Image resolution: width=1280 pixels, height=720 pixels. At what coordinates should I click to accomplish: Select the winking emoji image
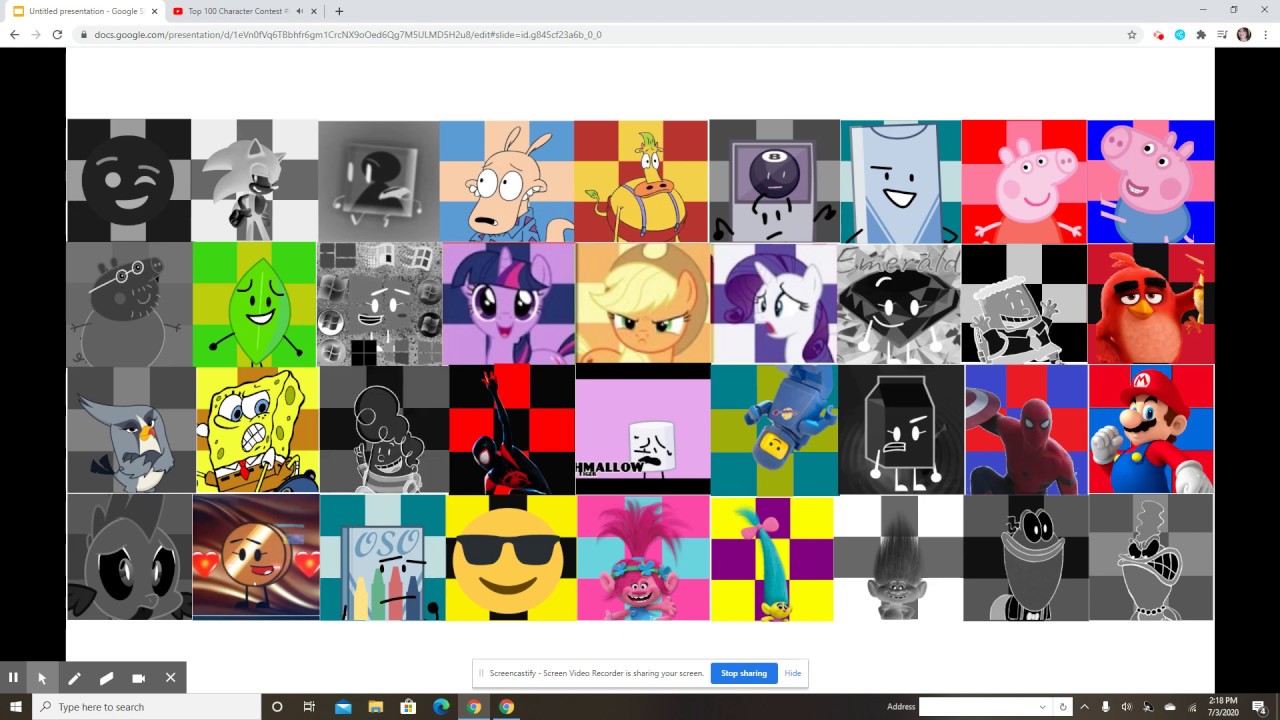129,180
